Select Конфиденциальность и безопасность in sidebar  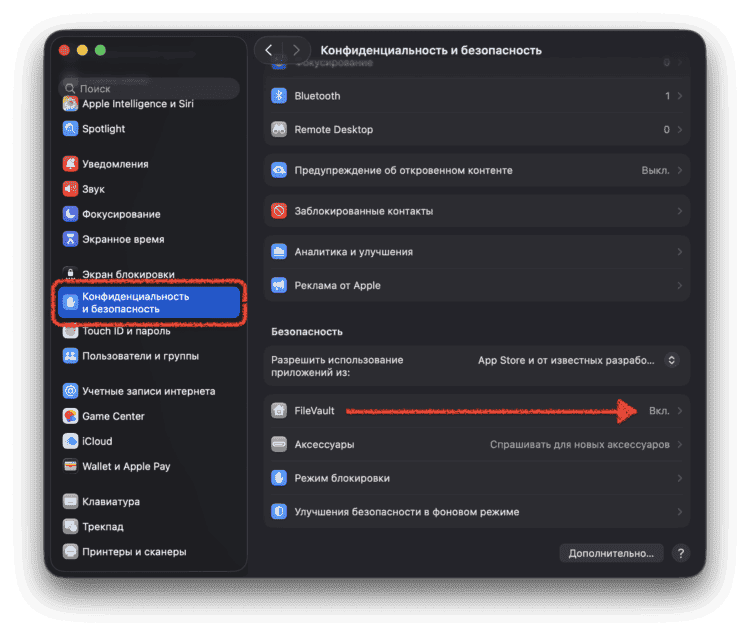(149, 302)
